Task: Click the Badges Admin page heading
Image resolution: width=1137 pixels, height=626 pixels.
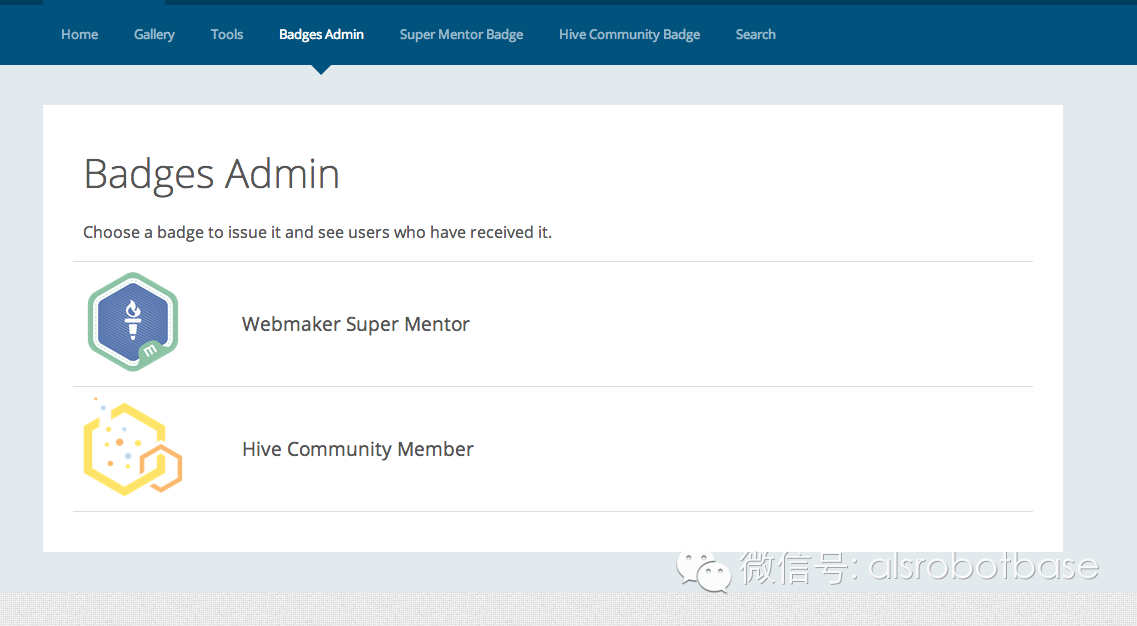Action: click(211, 175)
